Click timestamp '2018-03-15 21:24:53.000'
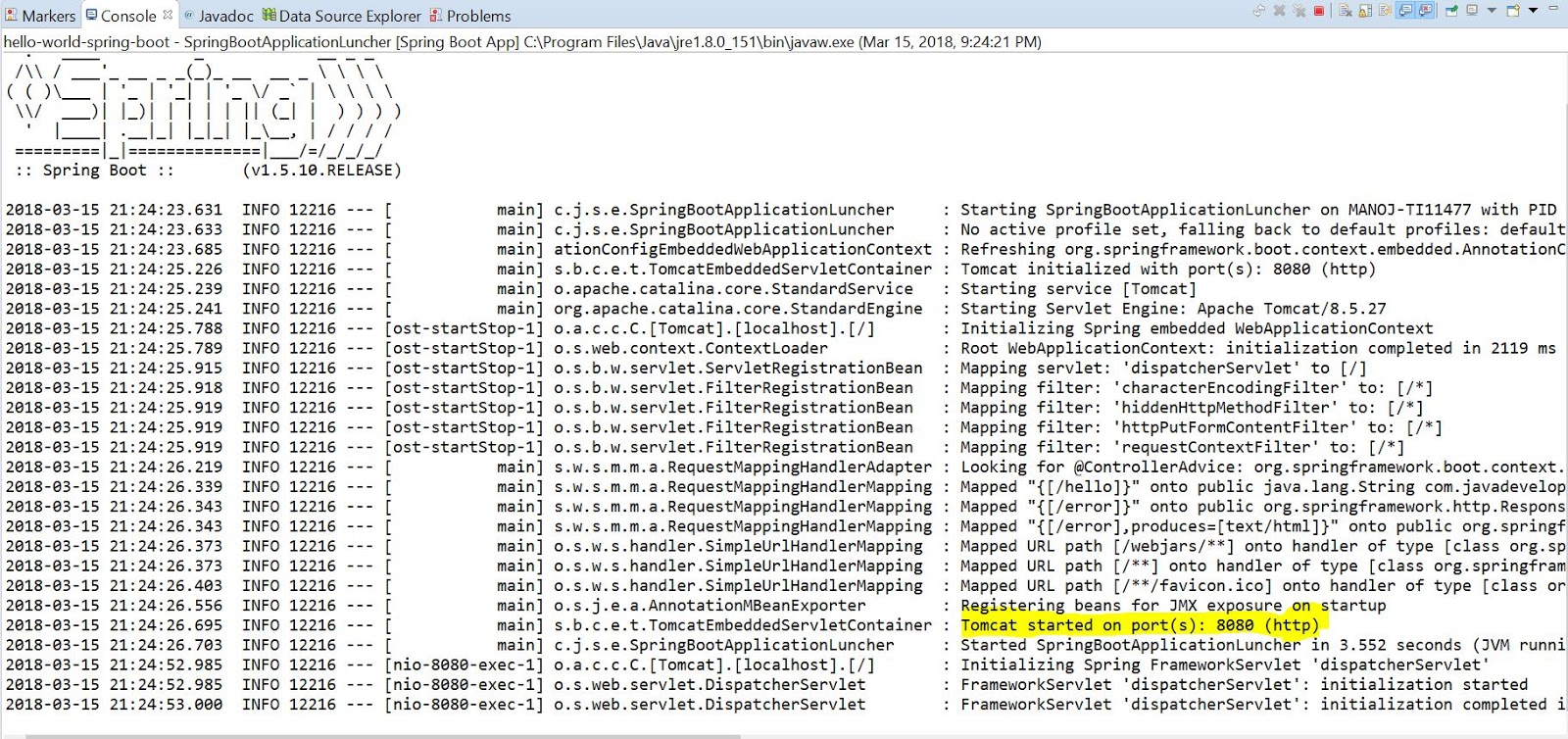The image size is (1568, 739). point(114,704)
